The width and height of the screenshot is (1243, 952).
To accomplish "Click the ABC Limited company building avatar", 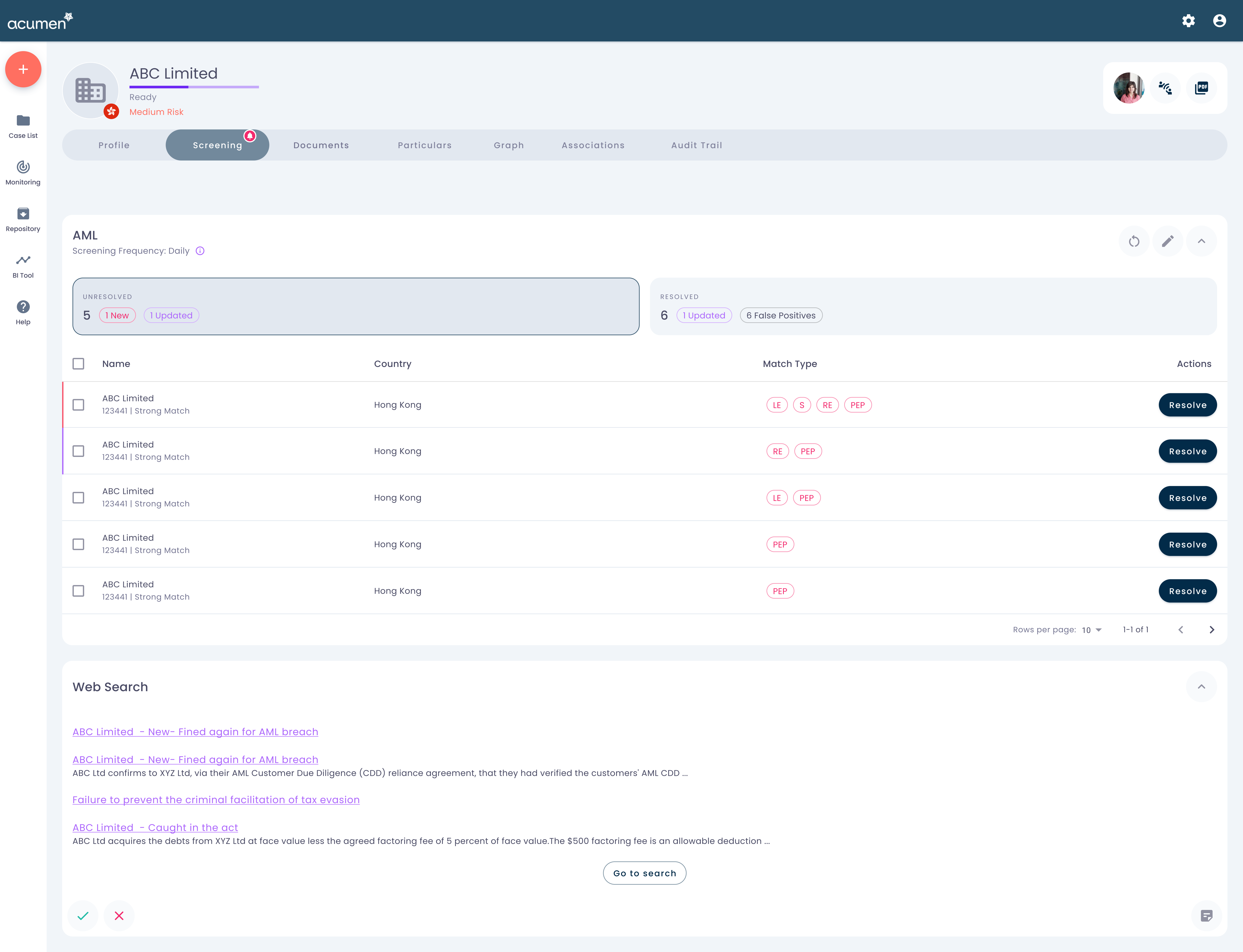I will 90,90.
